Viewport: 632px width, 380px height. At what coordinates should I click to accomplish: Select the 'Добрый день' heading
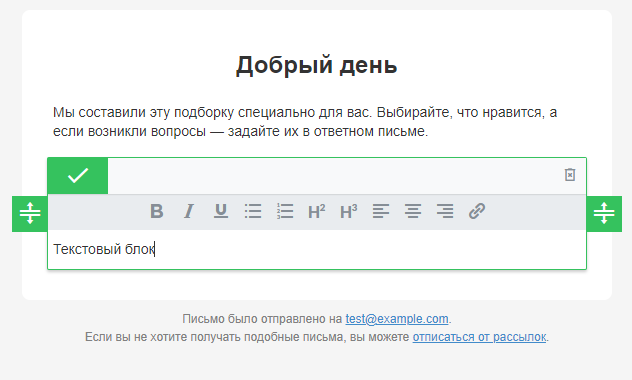(x=317, y=65)
